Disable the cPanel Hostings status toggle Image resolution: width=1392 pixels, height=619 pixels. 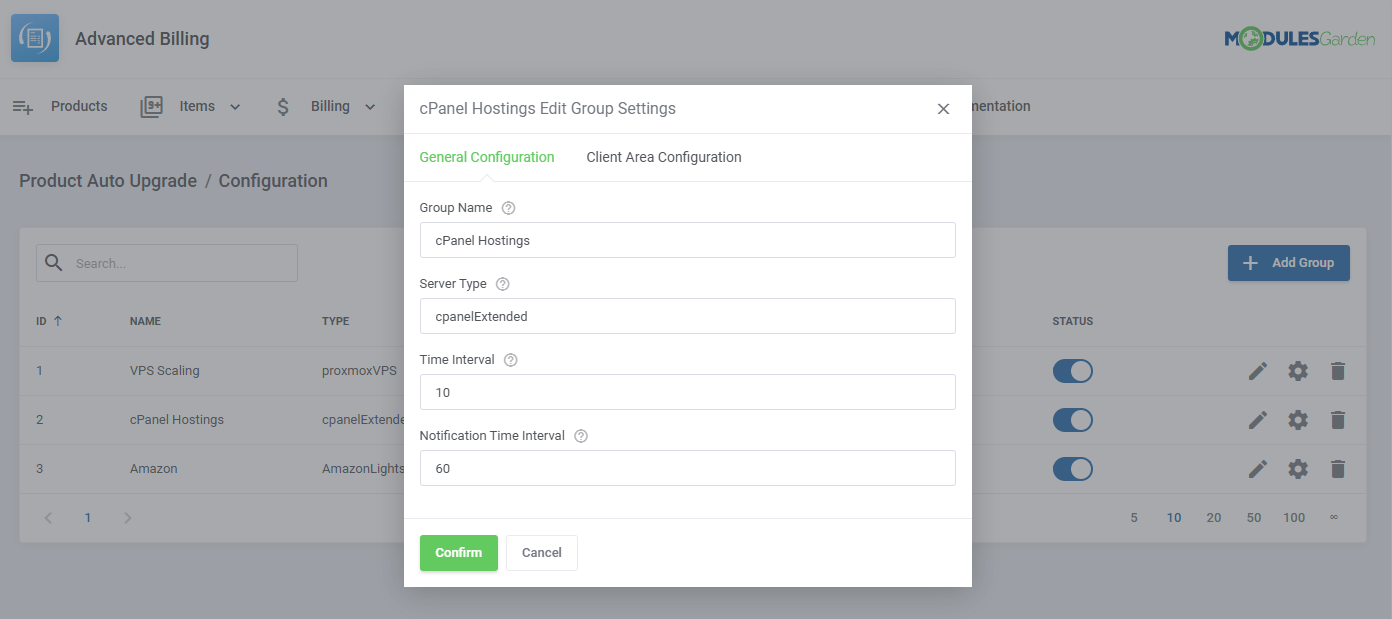[x=1072, y=420]
